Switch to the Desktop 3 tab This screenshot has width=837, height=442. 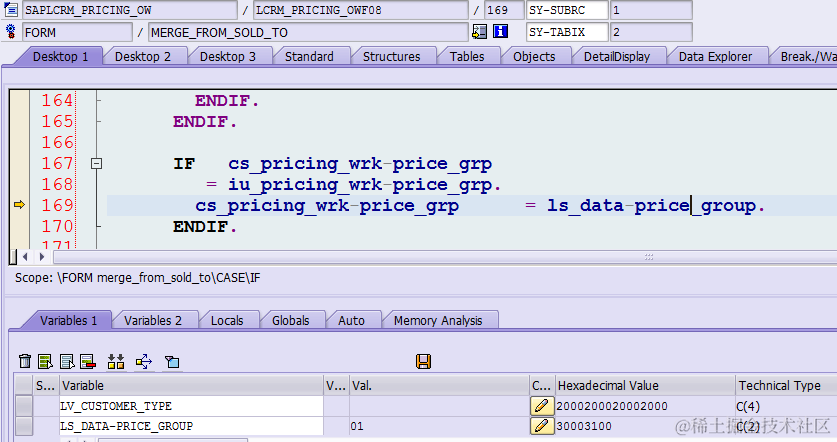coord(227,57)
